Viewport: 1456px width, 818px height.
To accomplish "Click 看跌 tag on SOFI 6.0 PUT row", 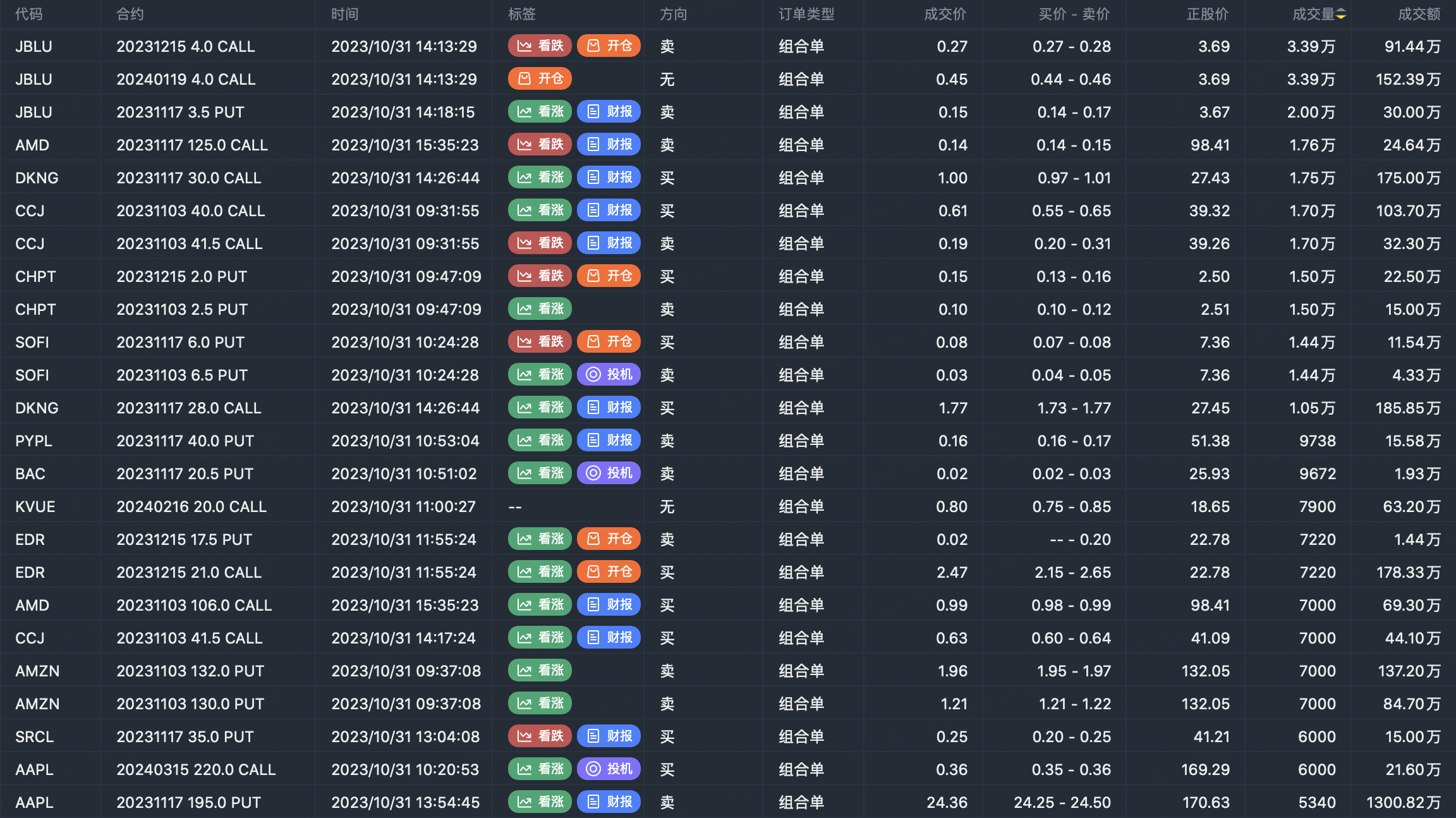I will click(x=540, y=341).
